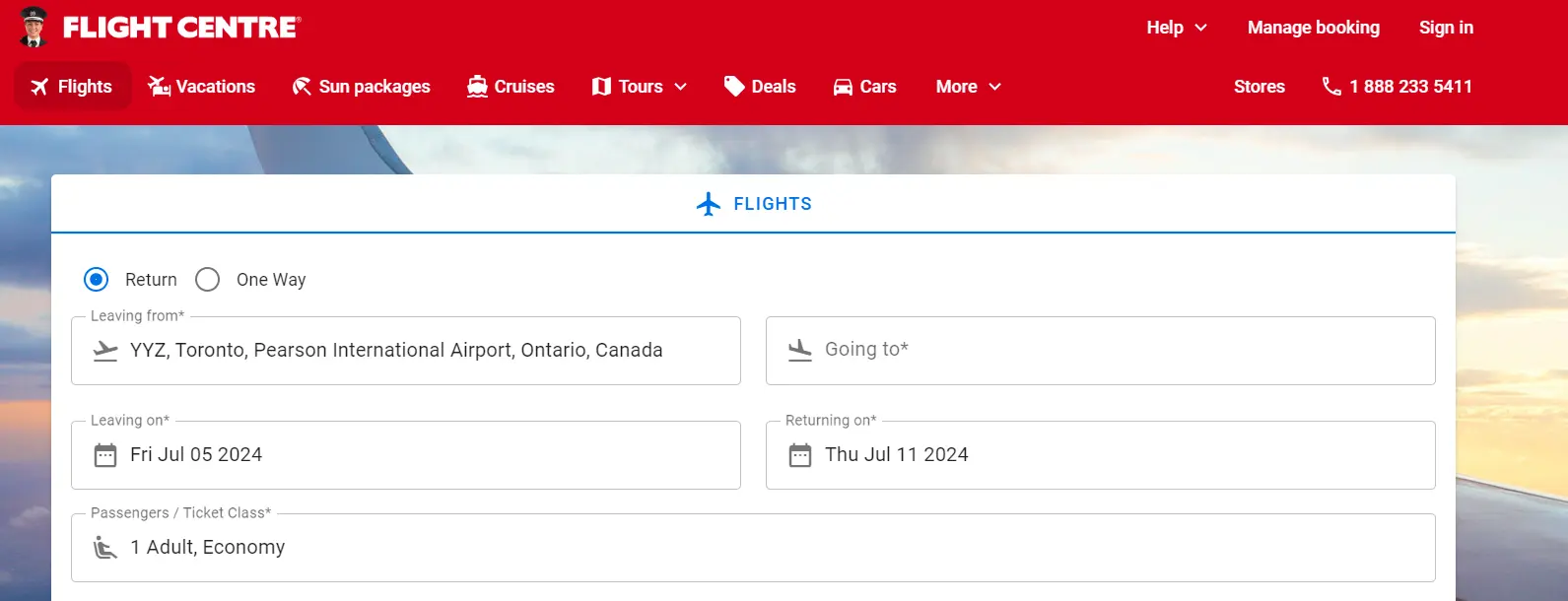
Task: Click the Leaving on calendar icon
Action: pyautogui.click(x=105, y=455)
